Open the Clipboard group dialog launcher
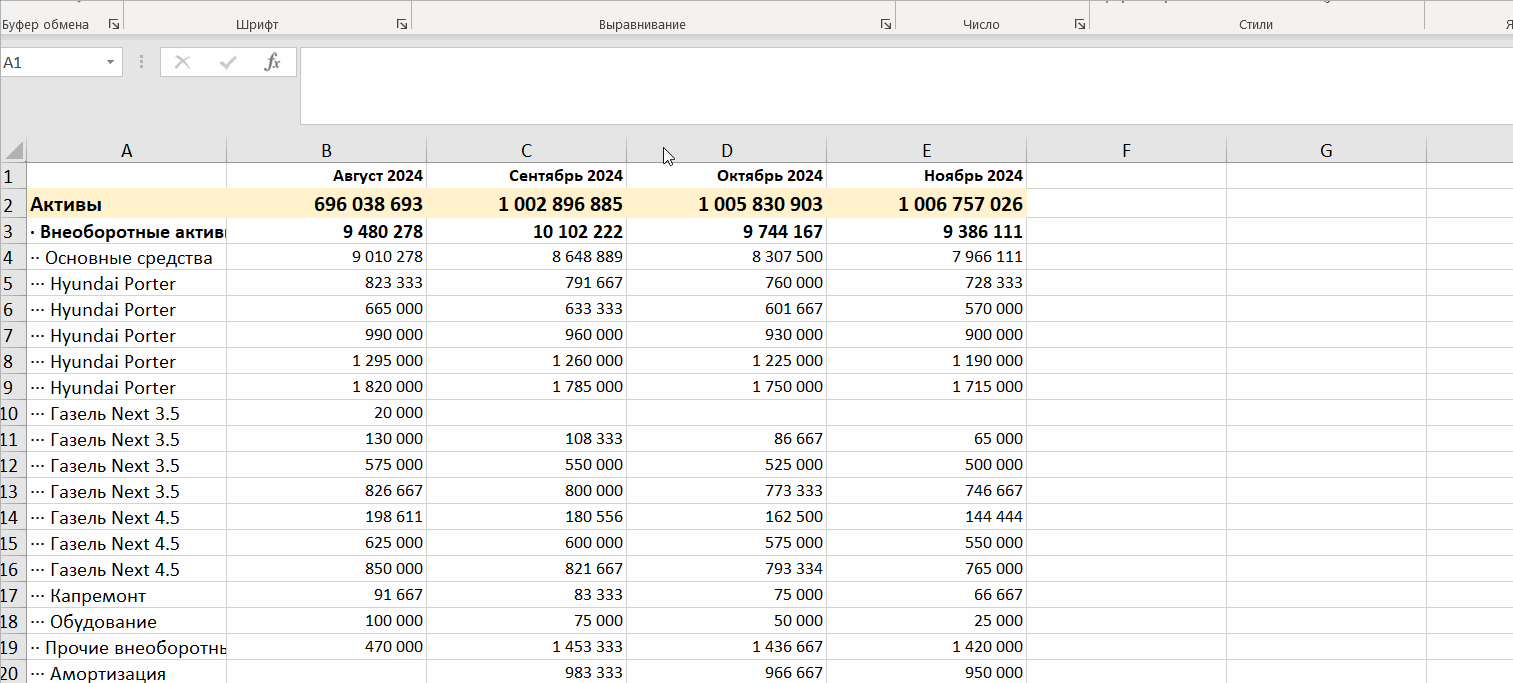The width and height of the screenshot is (1513, 683). (x=113, y=24)
